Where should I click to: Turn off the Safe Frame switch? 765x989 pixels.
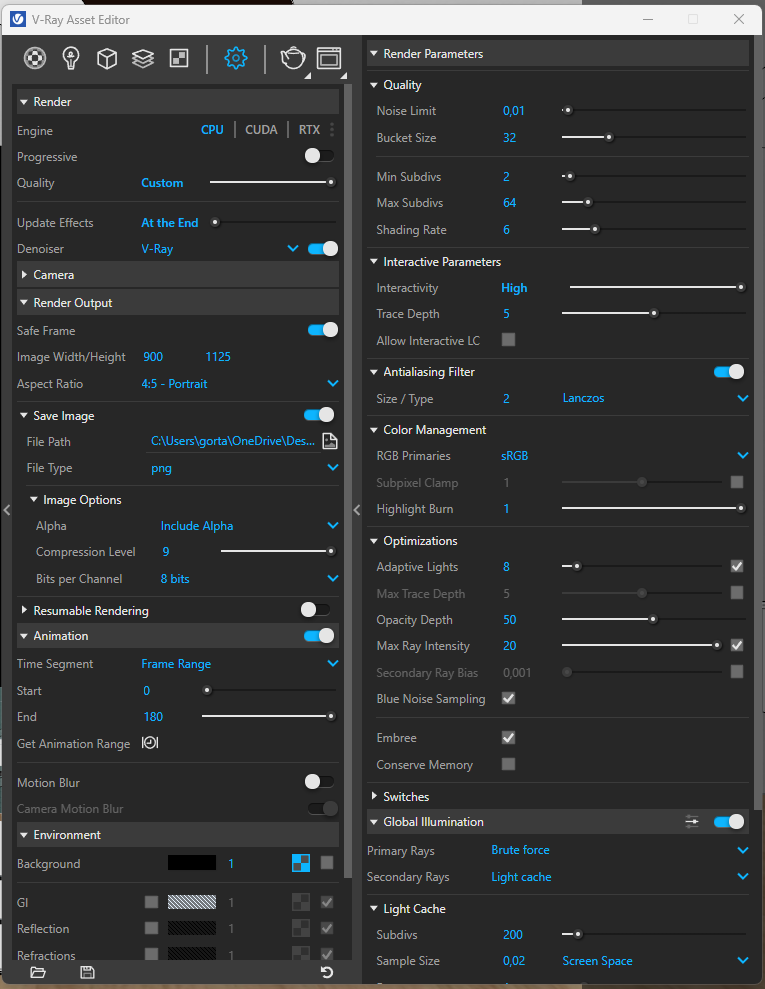click(323, 330)
